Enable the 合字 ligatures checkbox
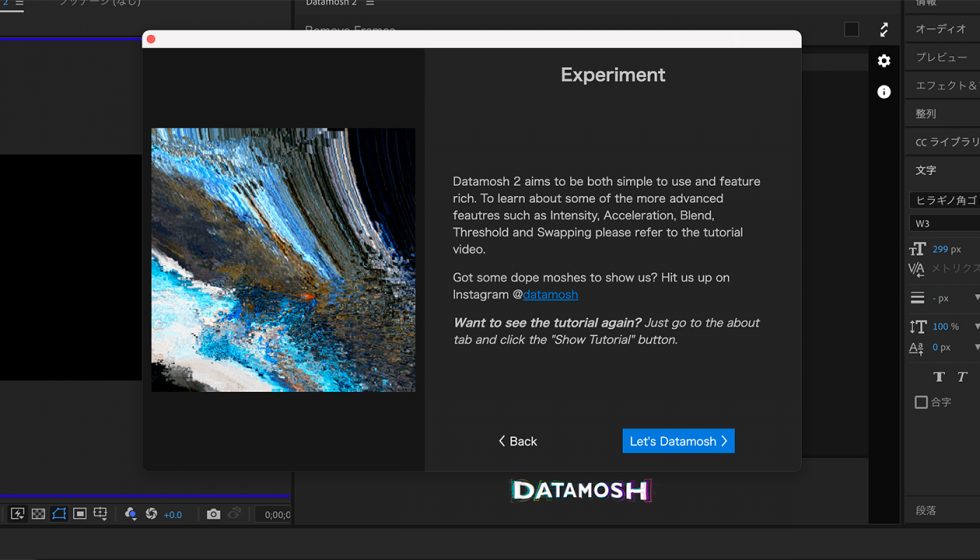Image resolution: width=980 pixels, height=560 pixels. pyautogui.click(x=921, y=402)
